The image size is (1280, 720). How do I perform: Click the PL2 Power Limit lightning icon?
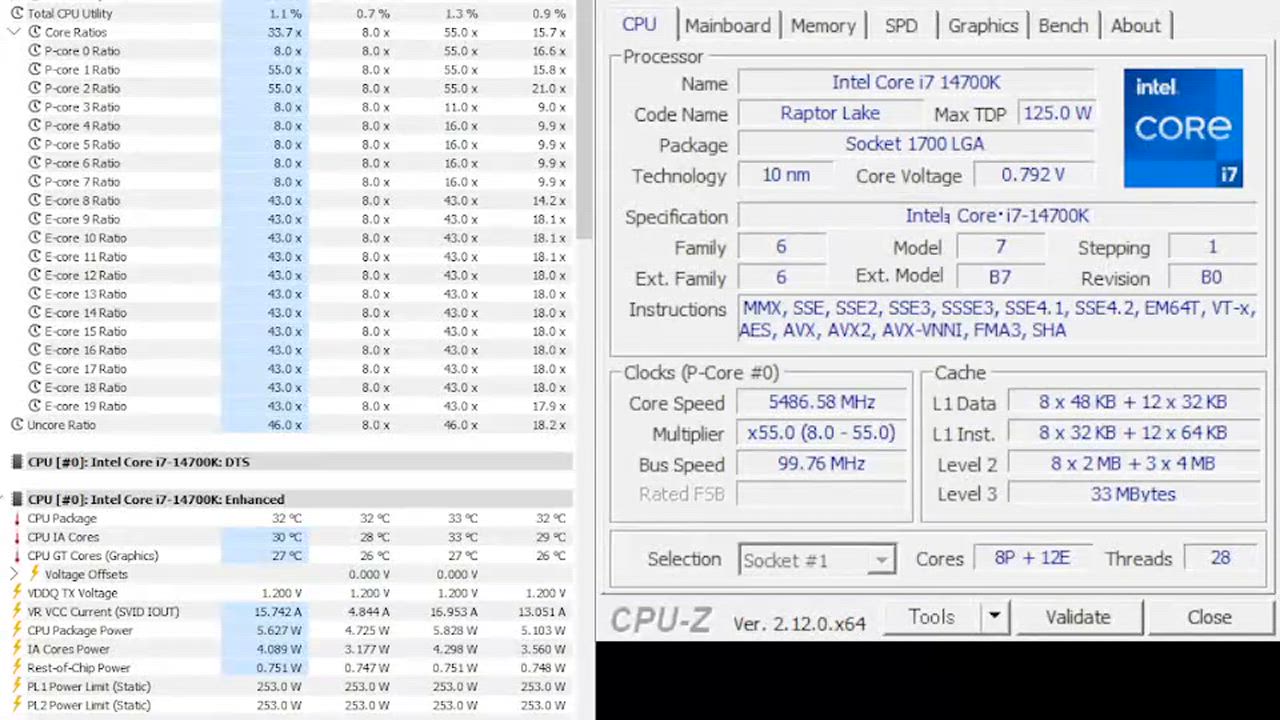pyautogui.click(x=17, y=705)
